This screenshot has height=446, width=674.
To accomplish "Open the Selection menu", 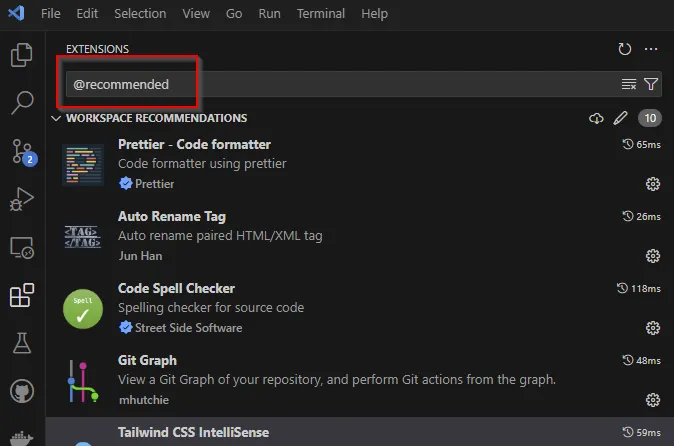I will click(141, 14).
